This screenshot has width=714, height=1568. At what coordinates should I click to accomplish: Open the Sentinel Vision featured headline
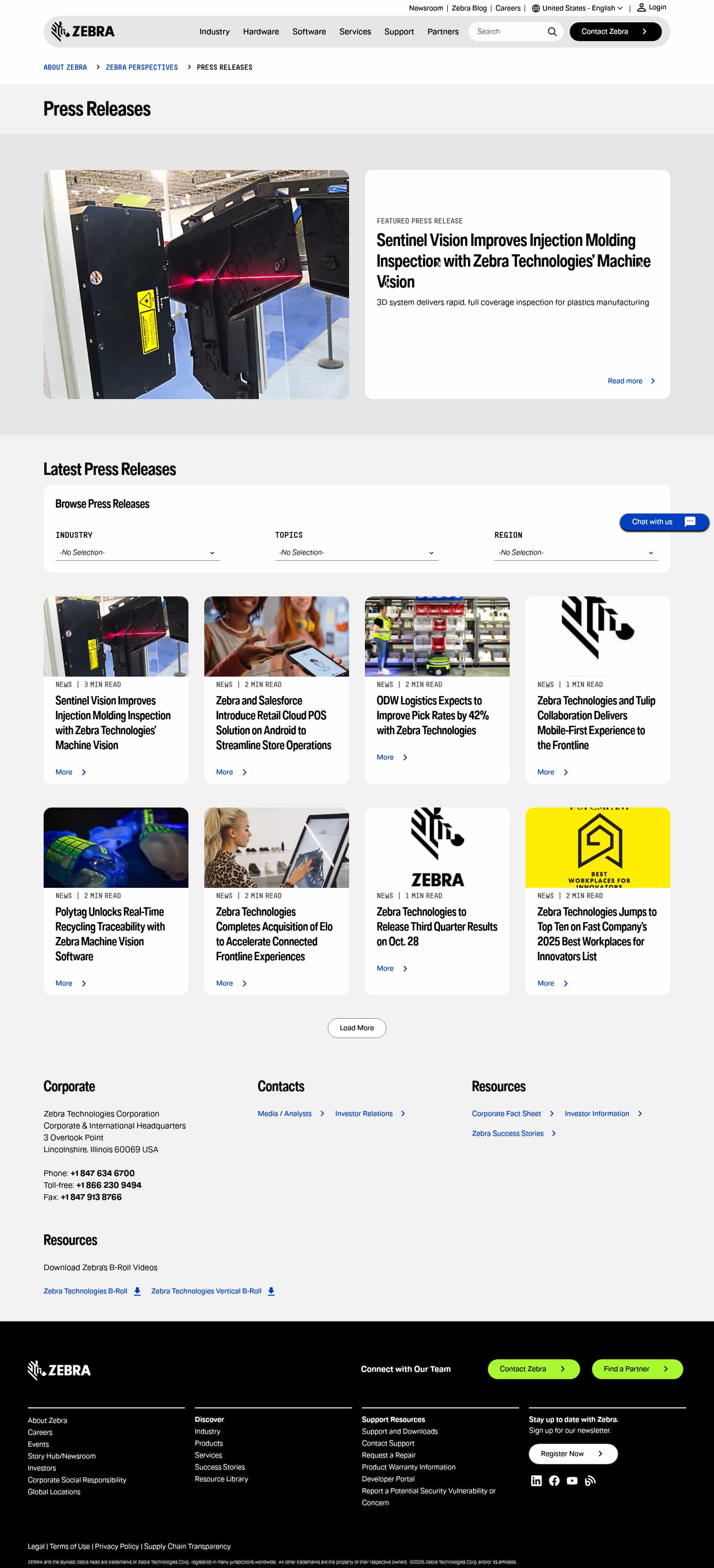[513, 261]
